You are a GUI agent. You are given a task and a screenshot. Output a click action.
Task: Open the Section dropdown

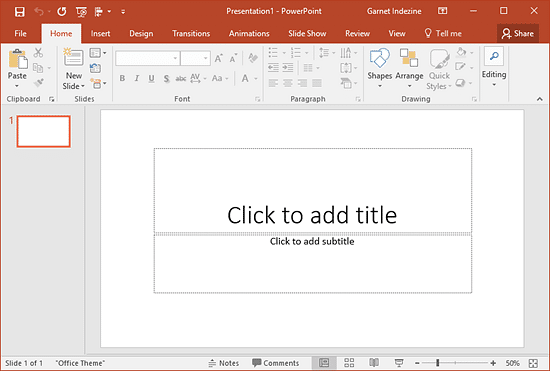tap(98, 83)
